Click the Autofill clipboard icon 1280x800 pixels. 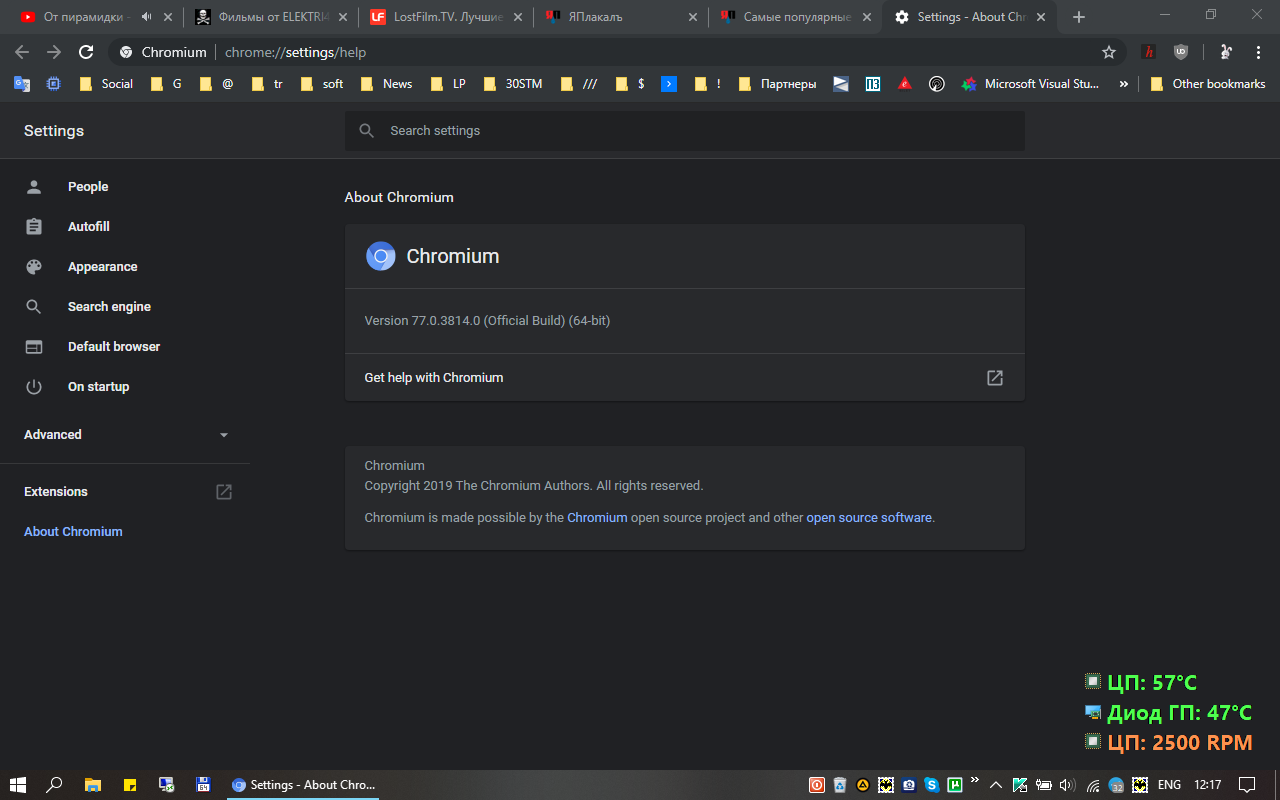coord(34,227)
